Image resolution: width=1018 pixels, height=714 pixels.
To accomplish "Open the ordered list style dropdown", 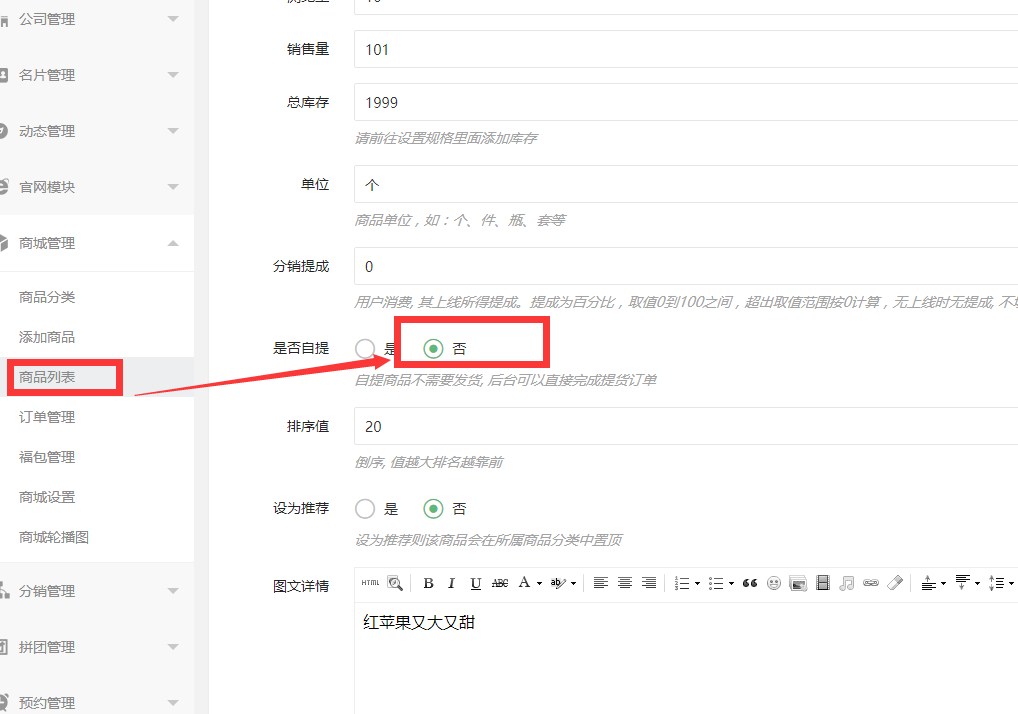I will click(697, 584).
